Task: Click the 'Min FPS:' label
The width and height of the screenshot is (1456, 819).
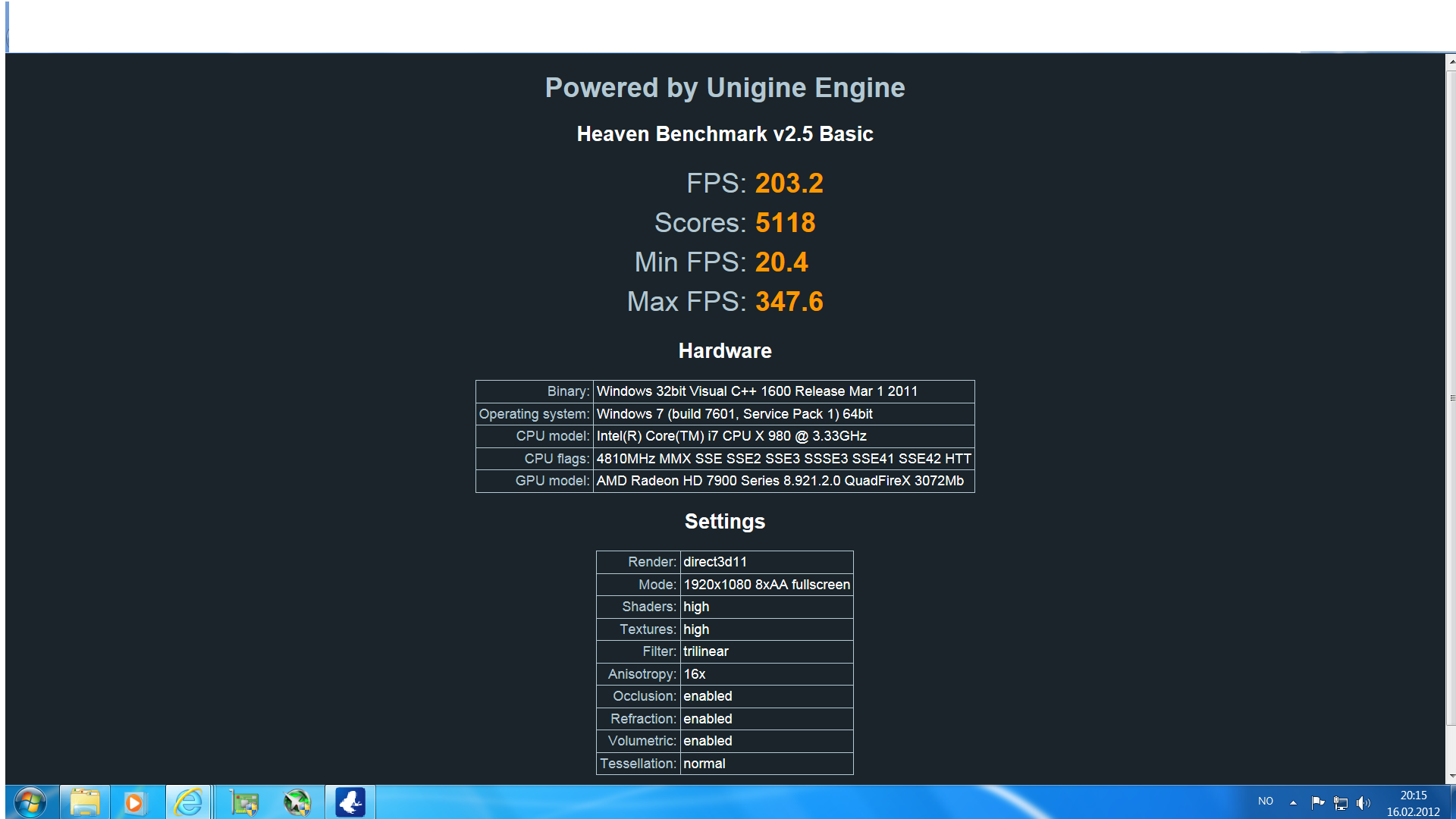Action: [691, 262]
